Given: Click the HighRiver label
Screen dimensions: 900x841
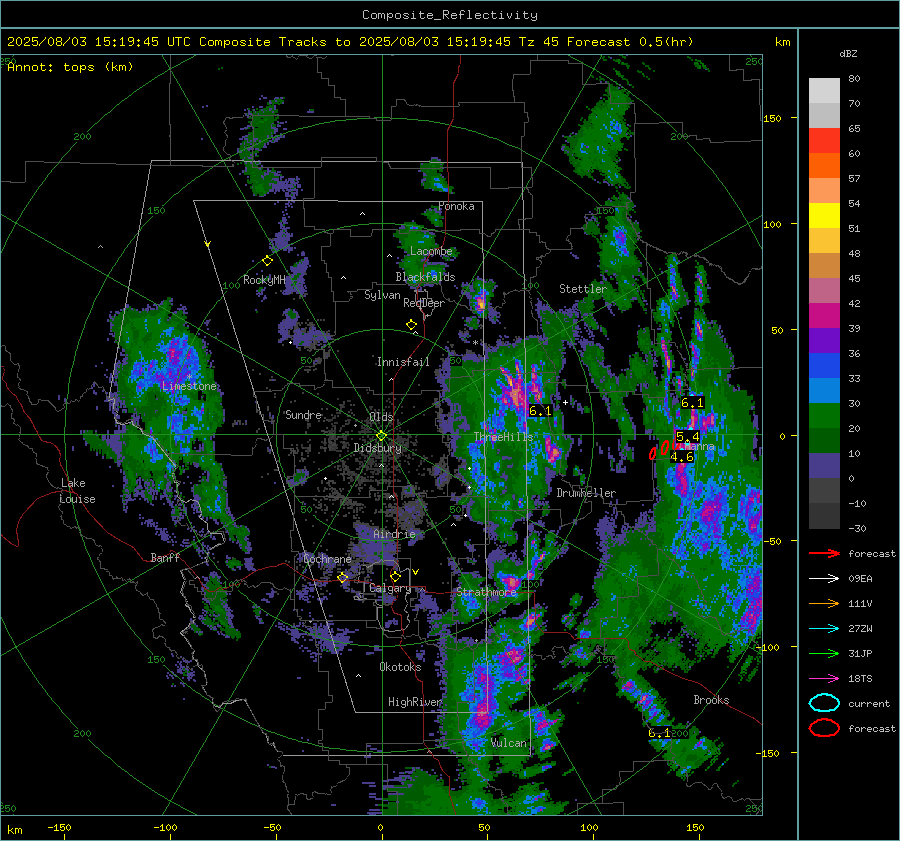Looking at the screenshot, I should 414,702.
